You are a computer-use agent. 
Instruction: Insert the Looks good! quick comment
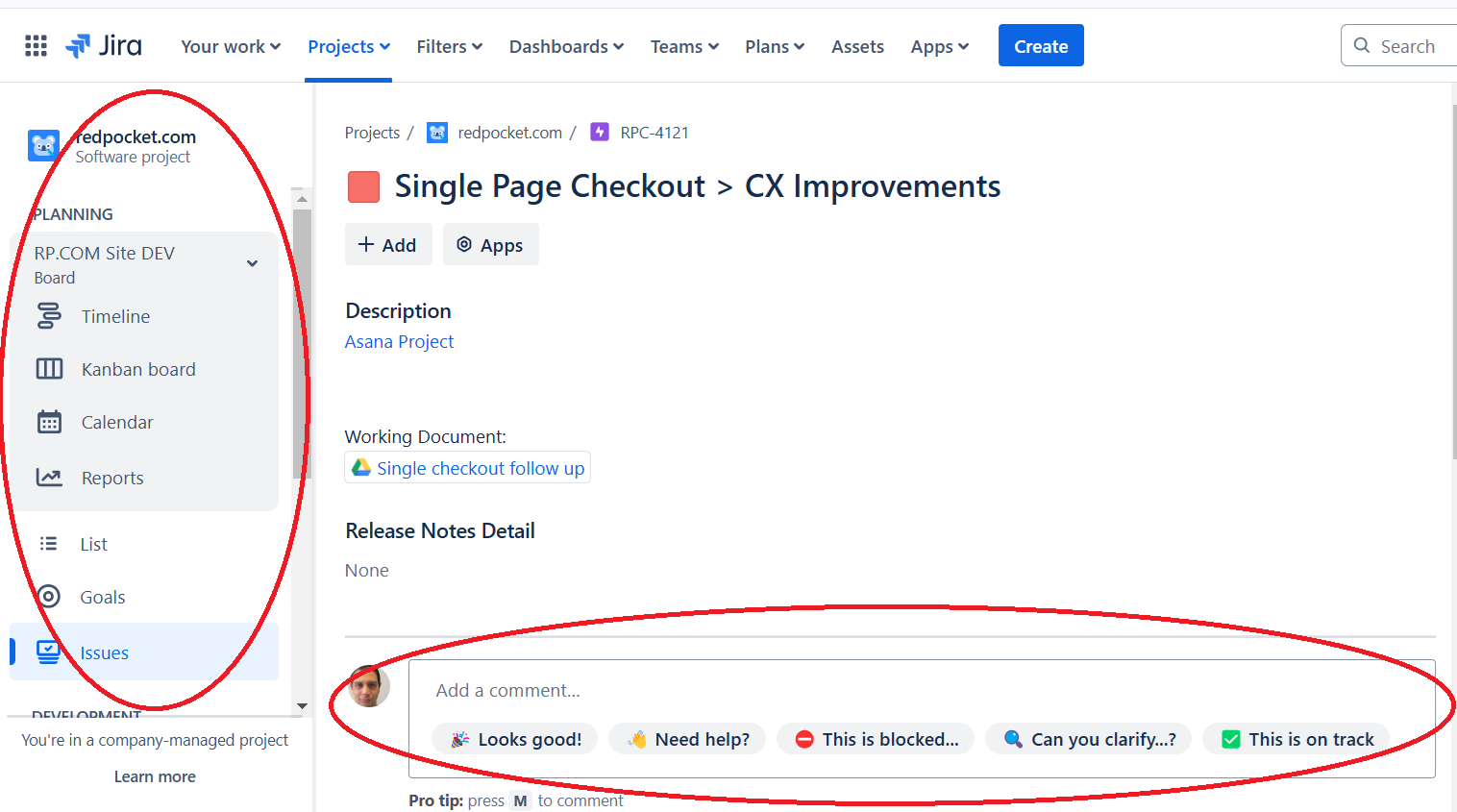click(x=514, y=739)
